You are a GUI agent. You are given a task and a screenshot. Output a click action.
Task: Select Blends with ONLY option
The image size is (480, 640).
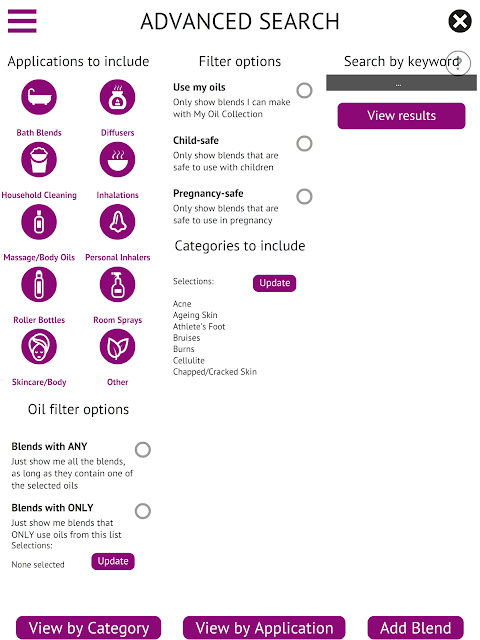click(x=143, y=511)
